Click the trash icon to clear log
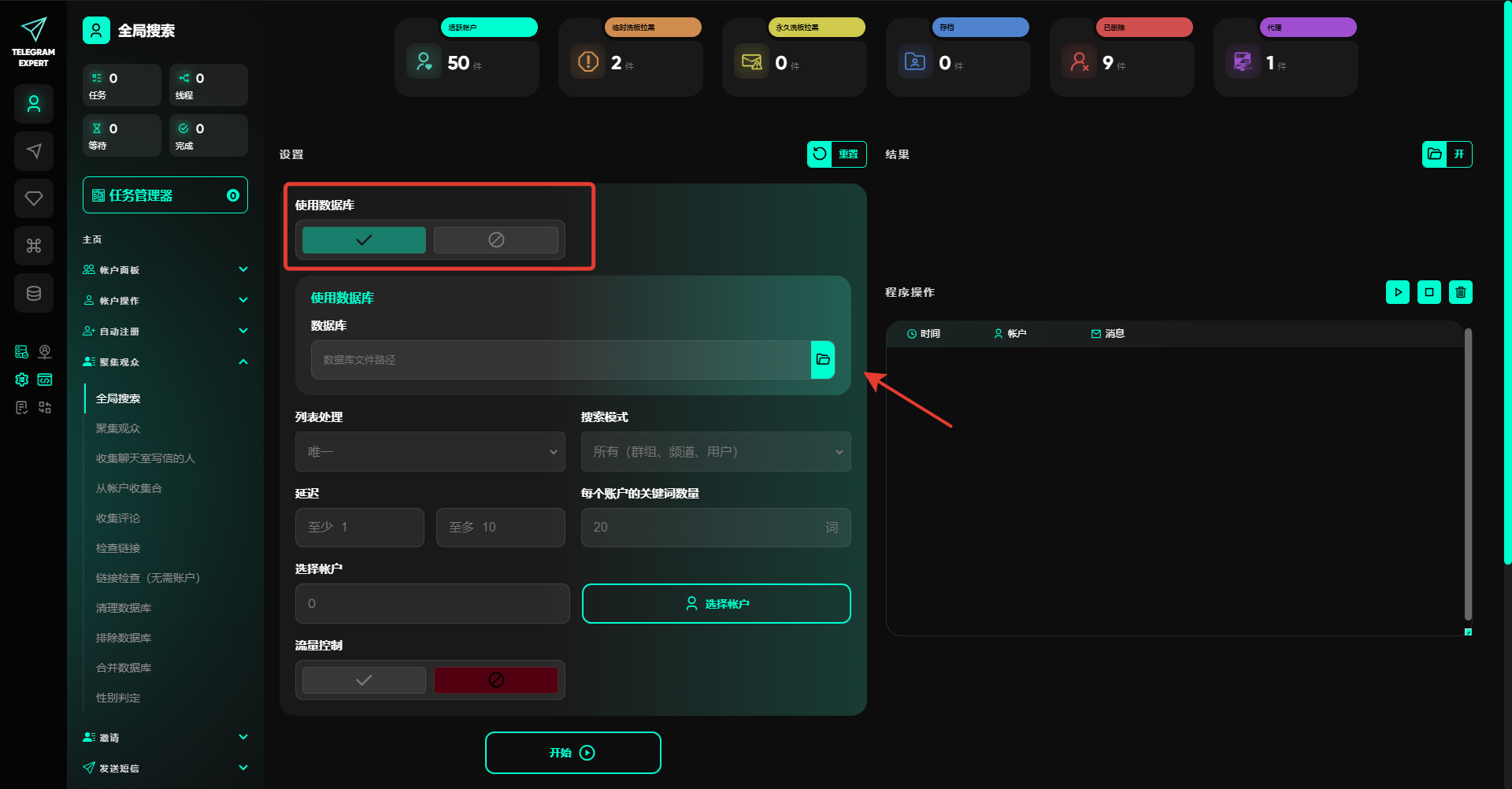 pyautogui.click(x=1460, y=292)
